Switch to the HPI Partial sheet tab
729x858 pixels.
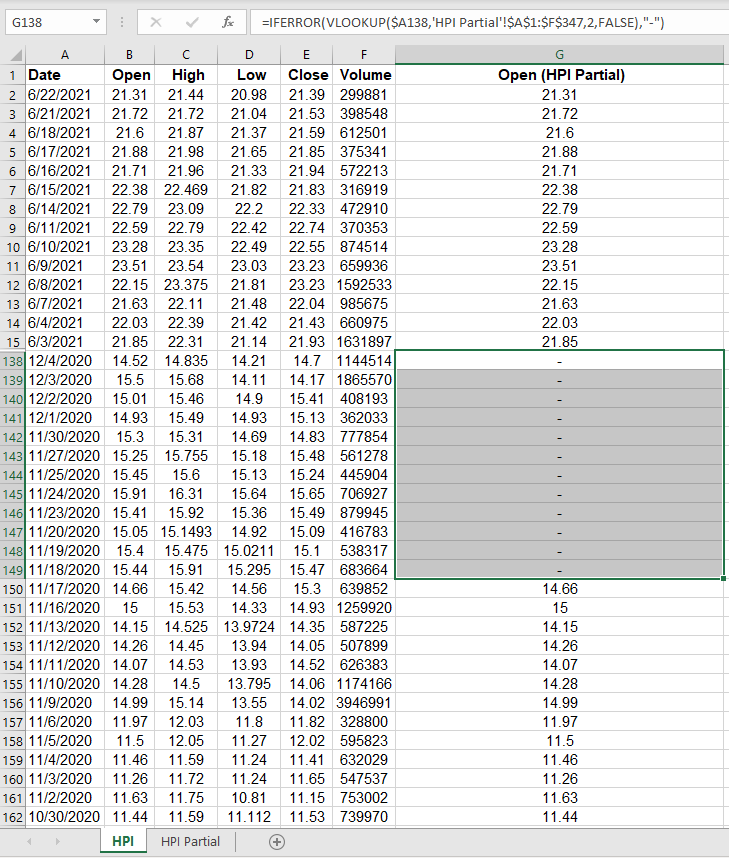pos(190,842)
